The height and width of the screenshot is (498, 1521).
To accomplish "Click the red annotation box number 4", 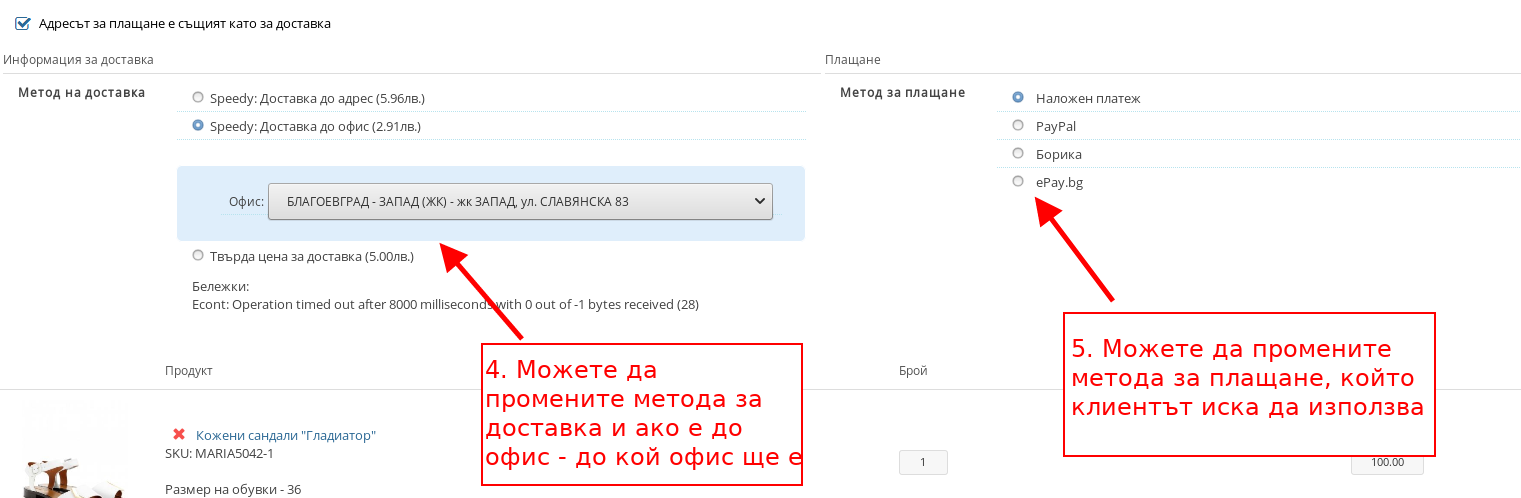I will coord(642,414).
